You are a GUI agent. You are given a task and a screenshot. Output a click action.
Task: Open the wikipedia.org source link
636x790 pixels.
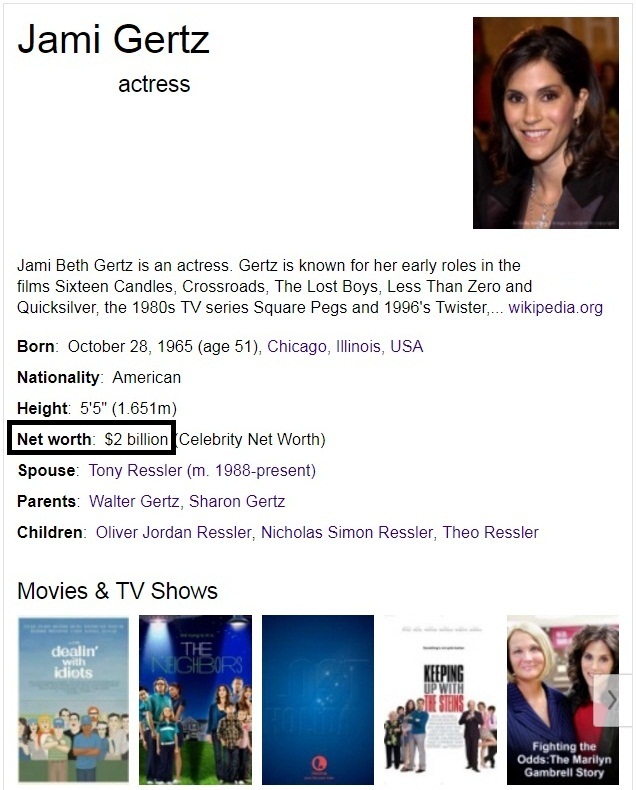tap(555, 307)
